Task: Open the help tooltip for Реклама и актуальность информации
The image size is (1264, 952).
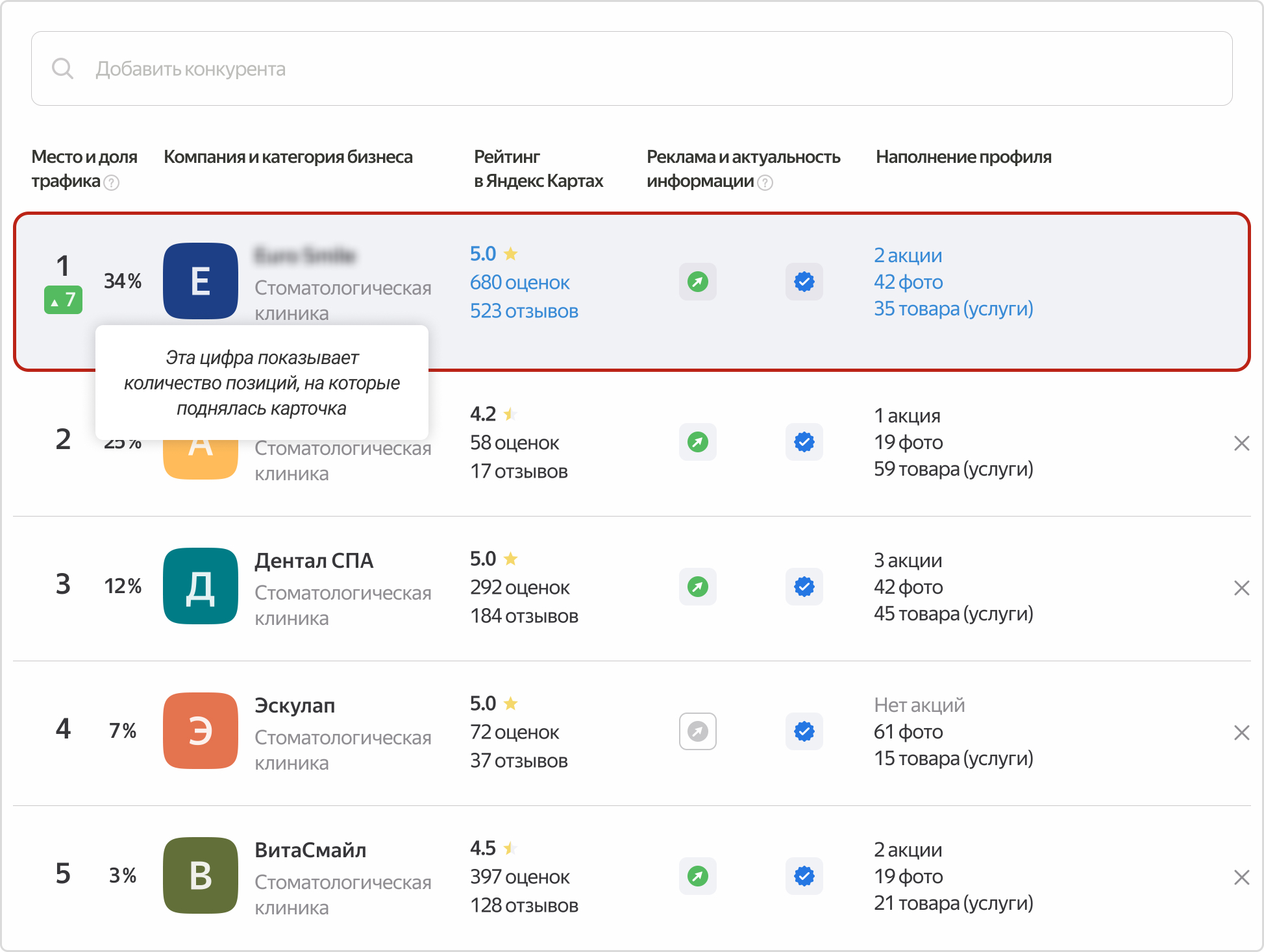Action: [x=765, y=184]
